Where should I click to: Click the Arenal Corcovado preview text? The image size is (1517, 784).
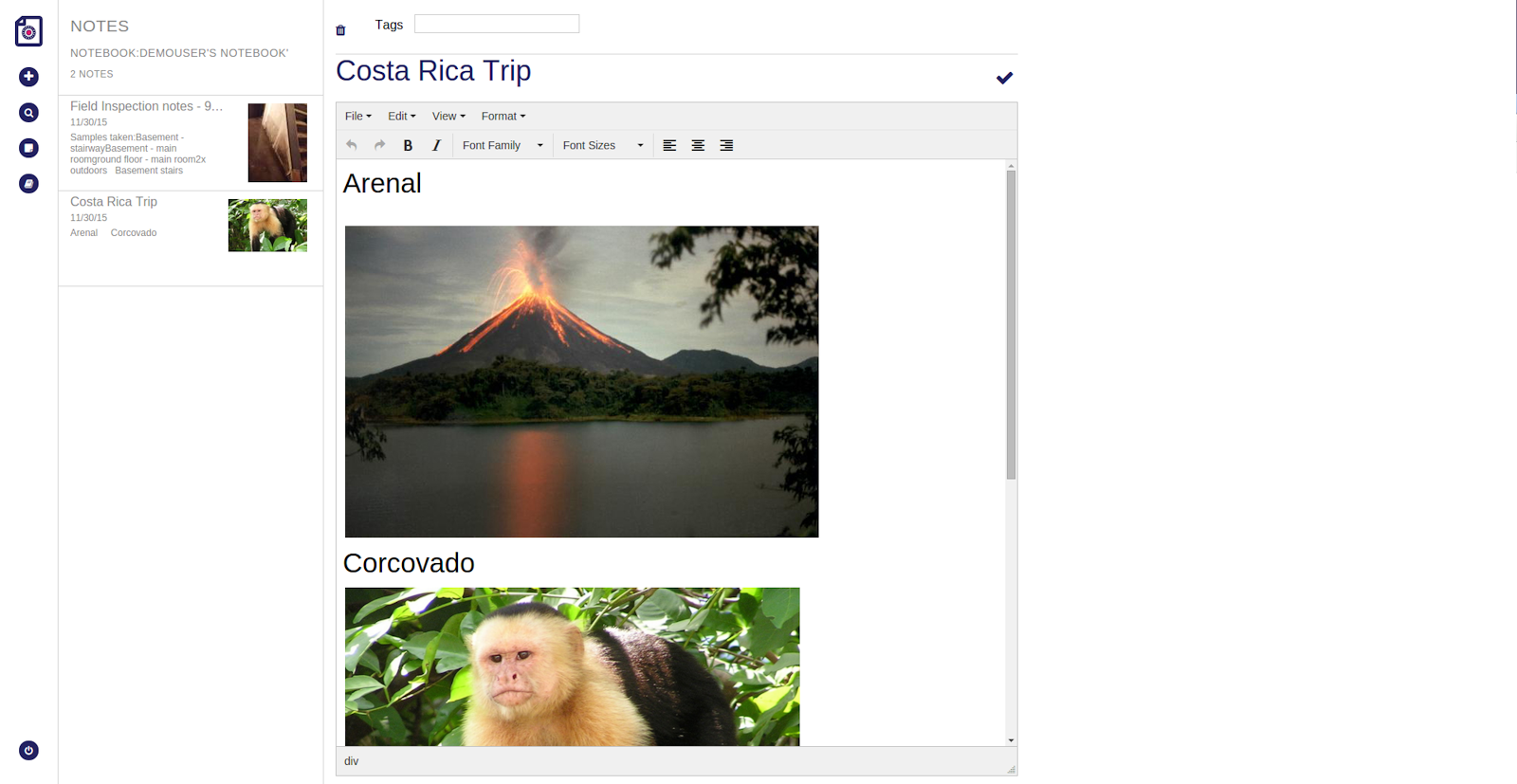114,233
